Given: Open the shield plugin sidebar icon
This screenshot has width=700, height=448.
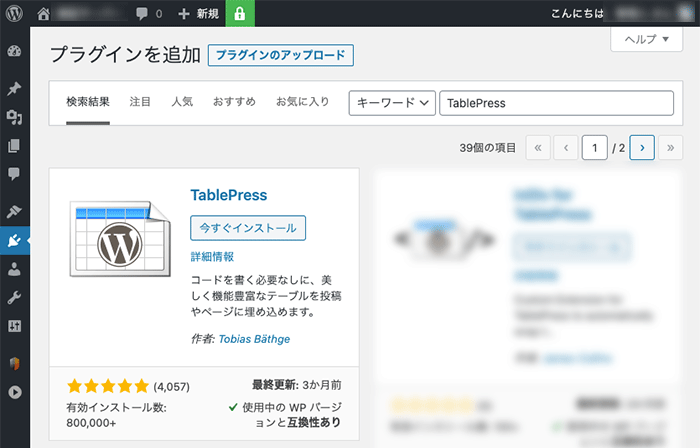Looking at the screenshot, I should pyautogui.click(x=14, y=363).
